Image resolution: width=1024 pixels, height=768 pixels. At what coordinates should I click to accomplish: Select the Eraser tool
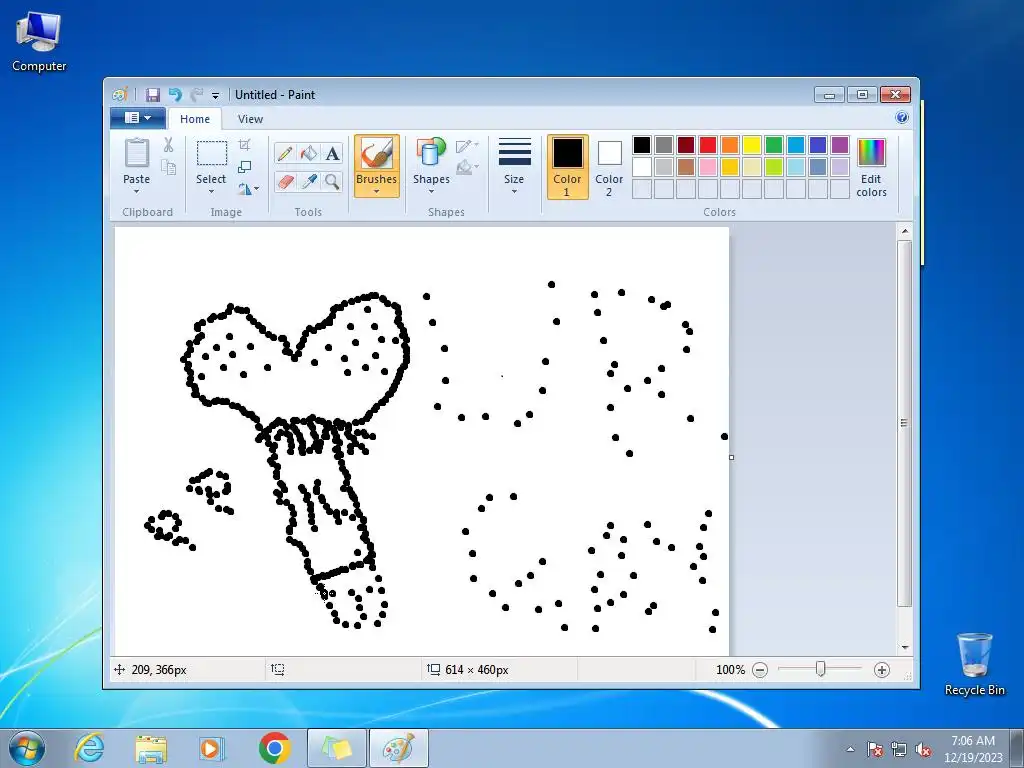(285, 181)
